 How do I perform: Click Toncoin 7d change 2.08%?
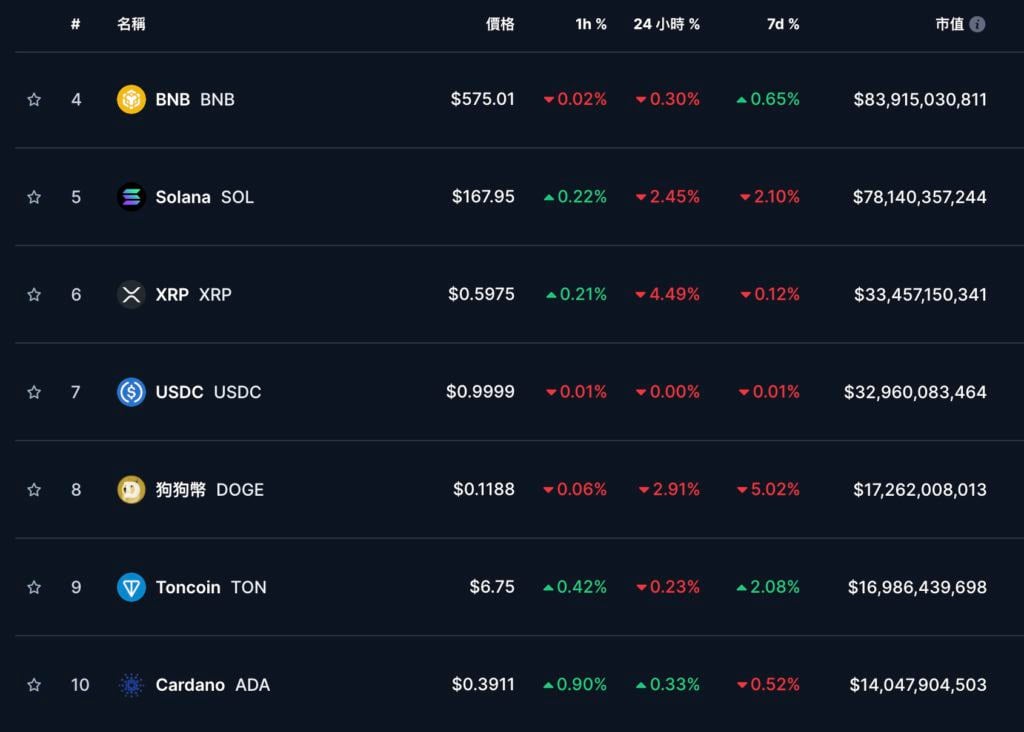[x=768, y=587]
